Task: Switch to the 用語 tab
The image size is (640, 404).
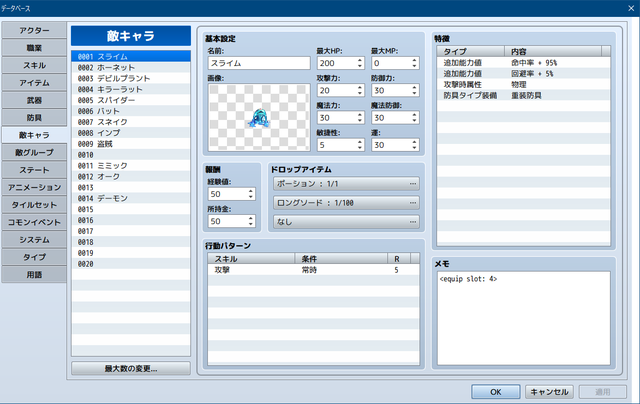Action: [34, 275]
